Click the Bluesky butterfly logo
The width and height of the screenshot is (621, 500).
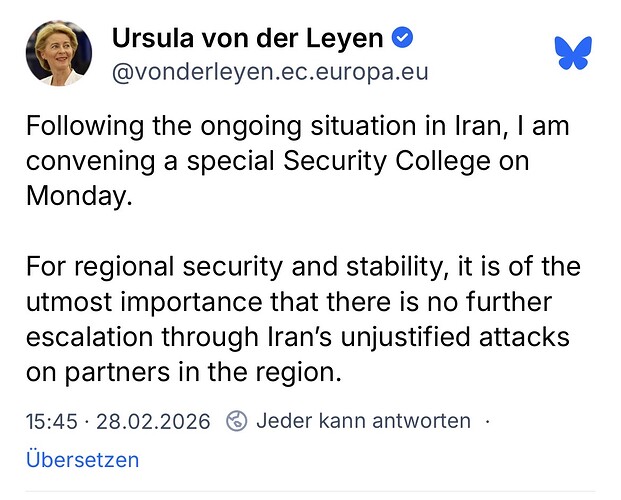coord(573,52)
